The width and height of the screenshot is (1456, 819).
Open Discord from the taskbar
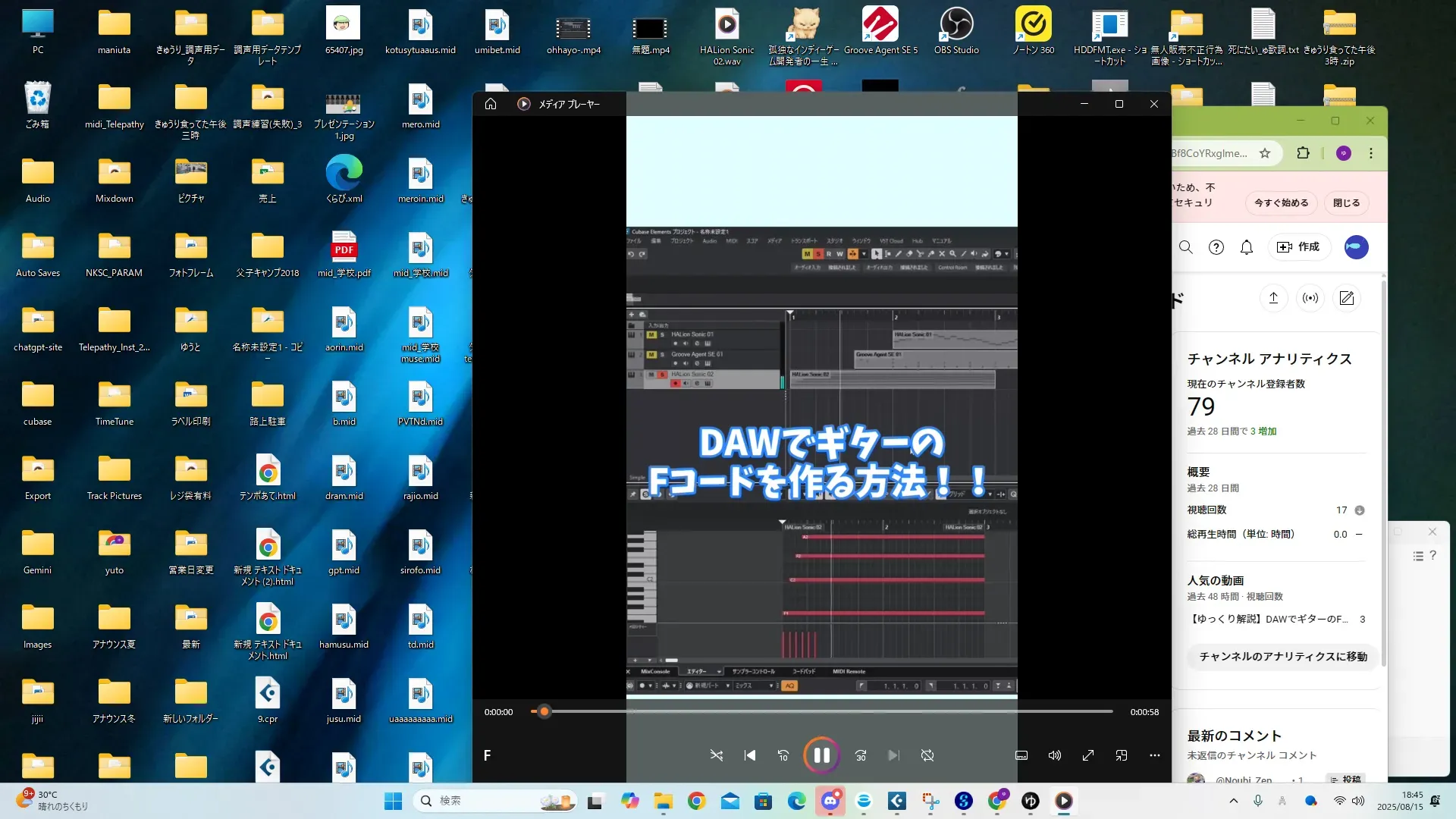tap(830, 801)
